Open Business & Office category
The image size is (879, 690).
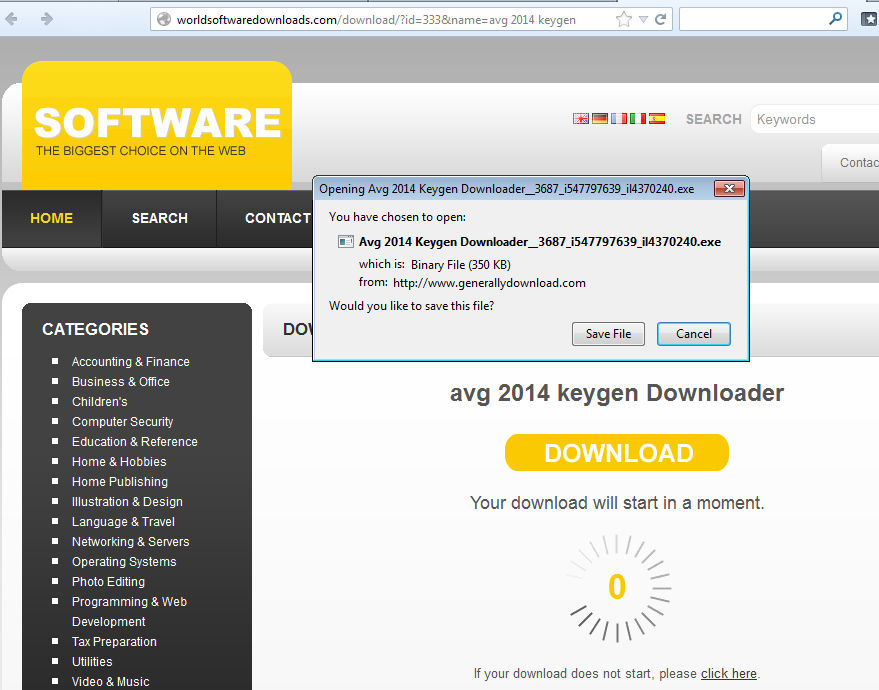click(121, 382)
